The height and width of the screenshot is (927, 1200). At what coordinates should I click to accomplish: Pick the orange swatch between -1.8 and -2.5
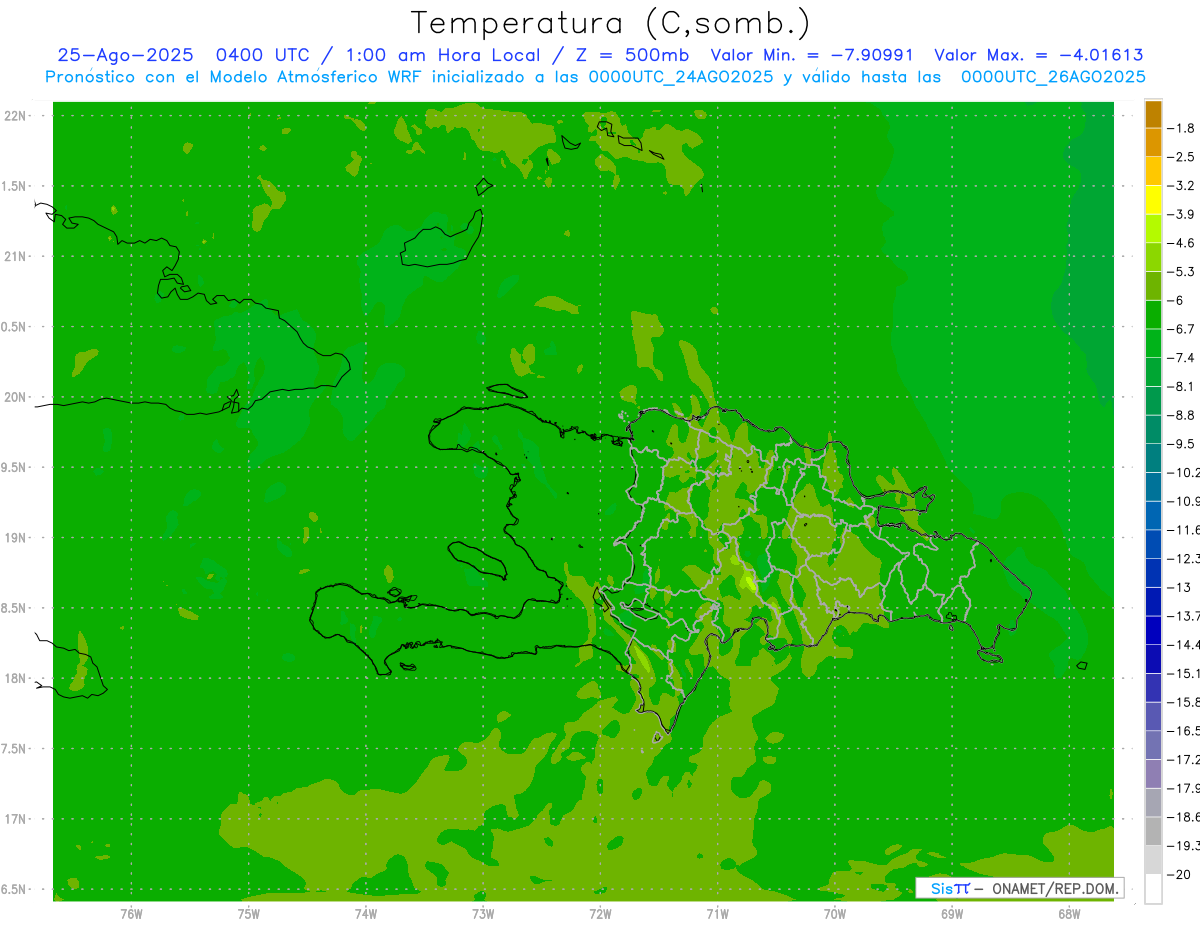[x=1153, y=143]
